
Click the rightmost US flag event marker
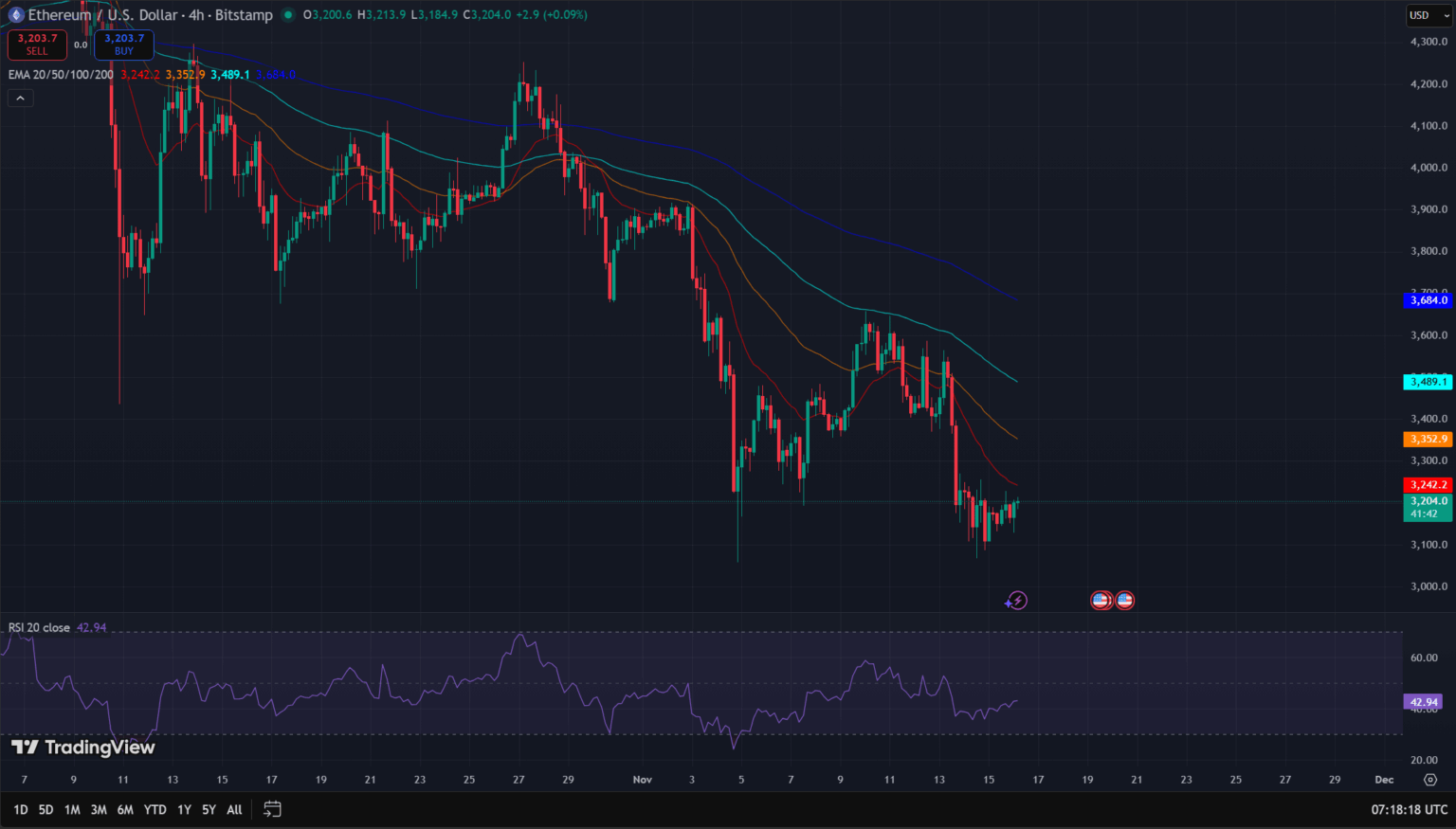tap(1124, 600)
